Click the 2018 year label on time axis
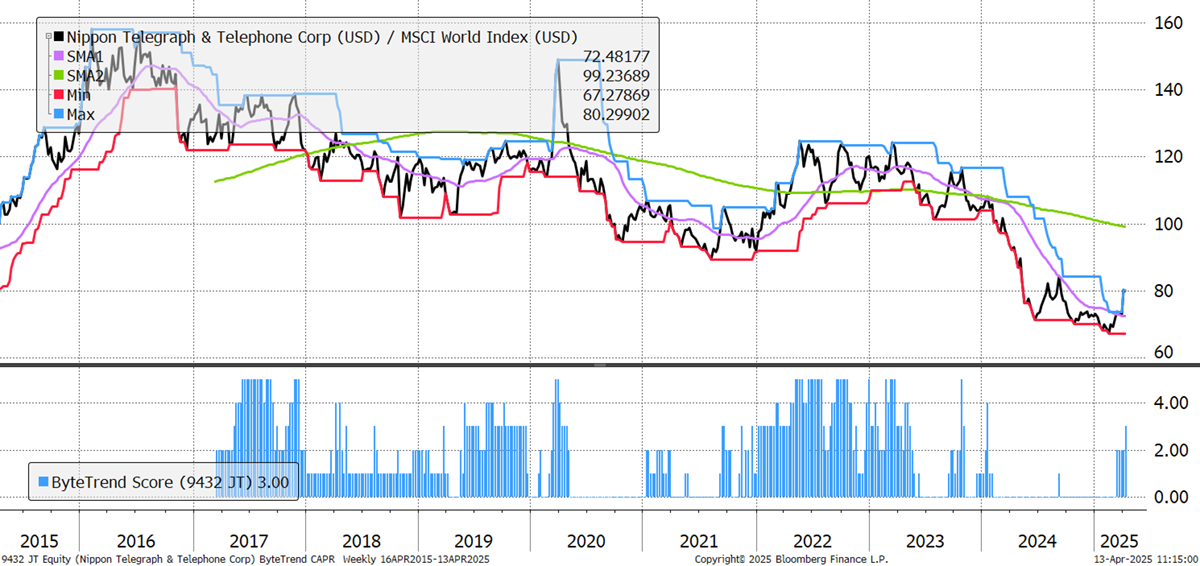The width and height of the screenshot is (1200, 566). point(360,540)
